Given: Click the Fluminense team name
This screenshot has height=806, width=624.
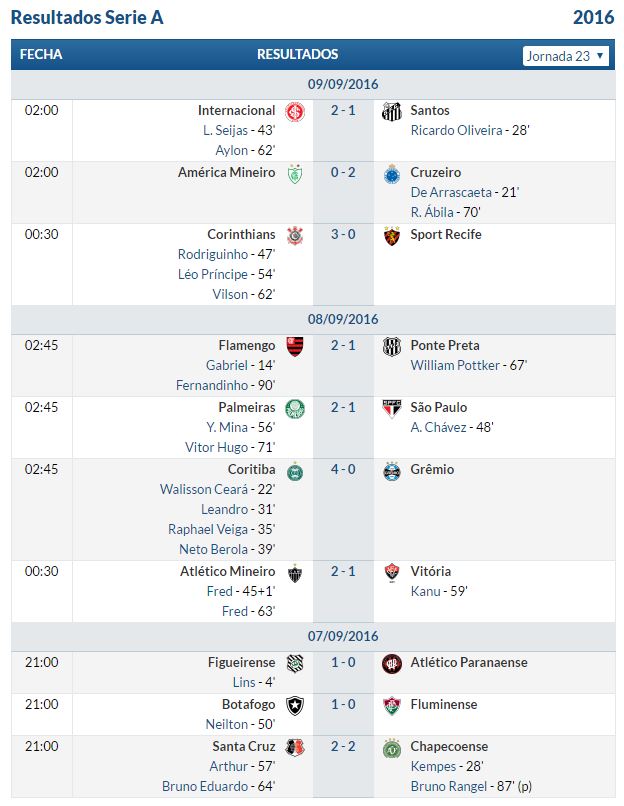Looking at the screenshot, I should click(x=444, y=705).
